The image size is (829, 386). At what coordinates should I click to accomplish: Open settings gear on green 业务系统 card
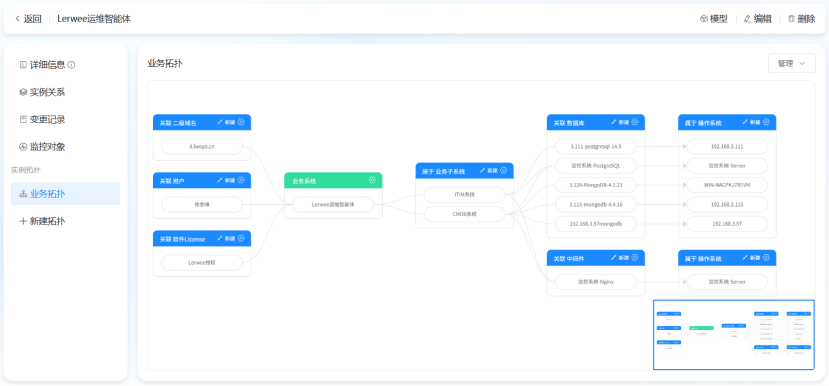pyautogui.click(x=372, y=180)
